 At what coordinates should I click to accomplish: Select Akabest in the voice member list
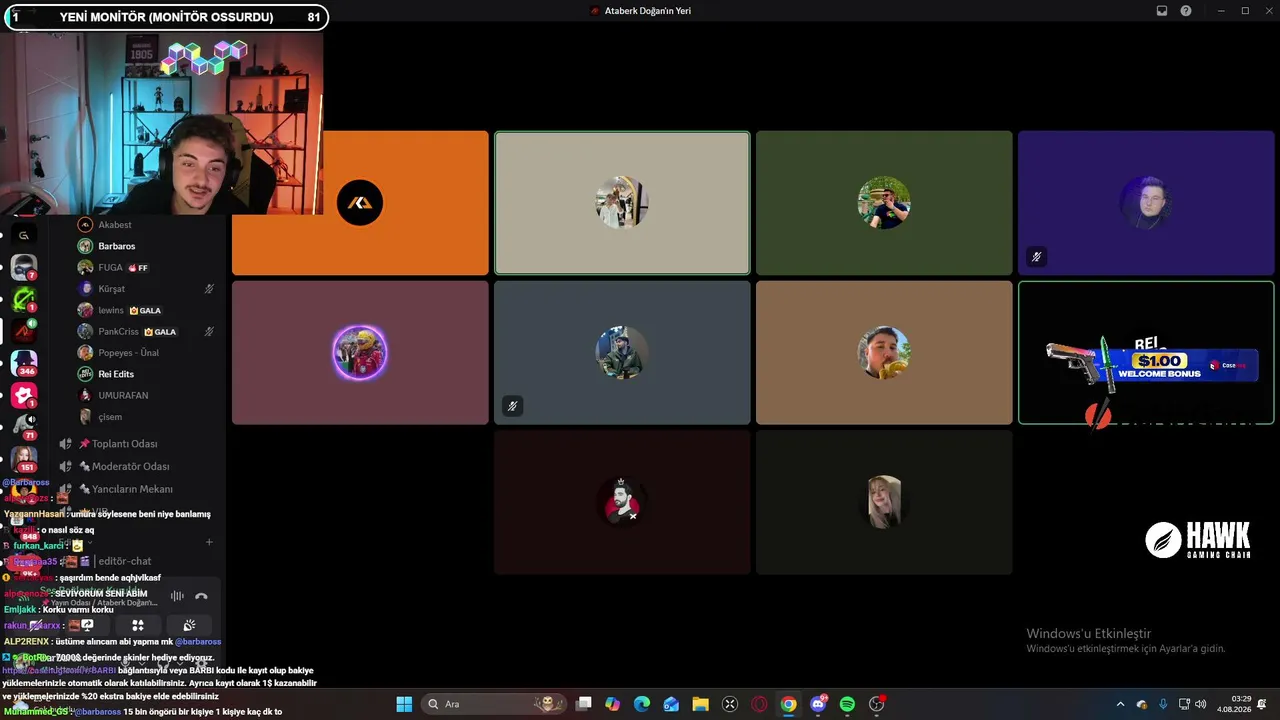point(146,225)
